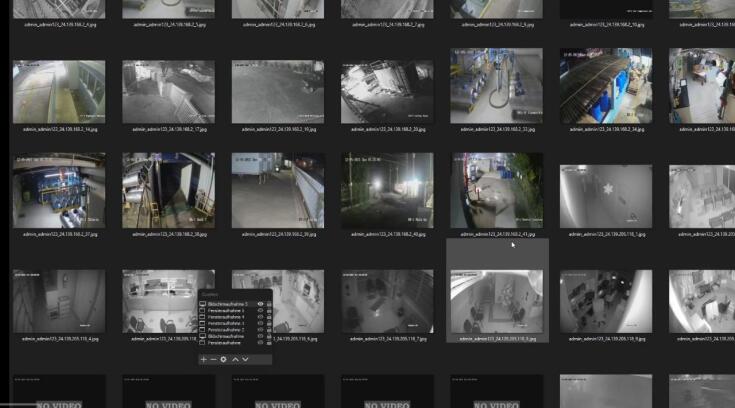Select Fensteraufnahme 4 in sources list
Image resolution: width=735 pixels, height=408 pixels.
coord(226,317)
